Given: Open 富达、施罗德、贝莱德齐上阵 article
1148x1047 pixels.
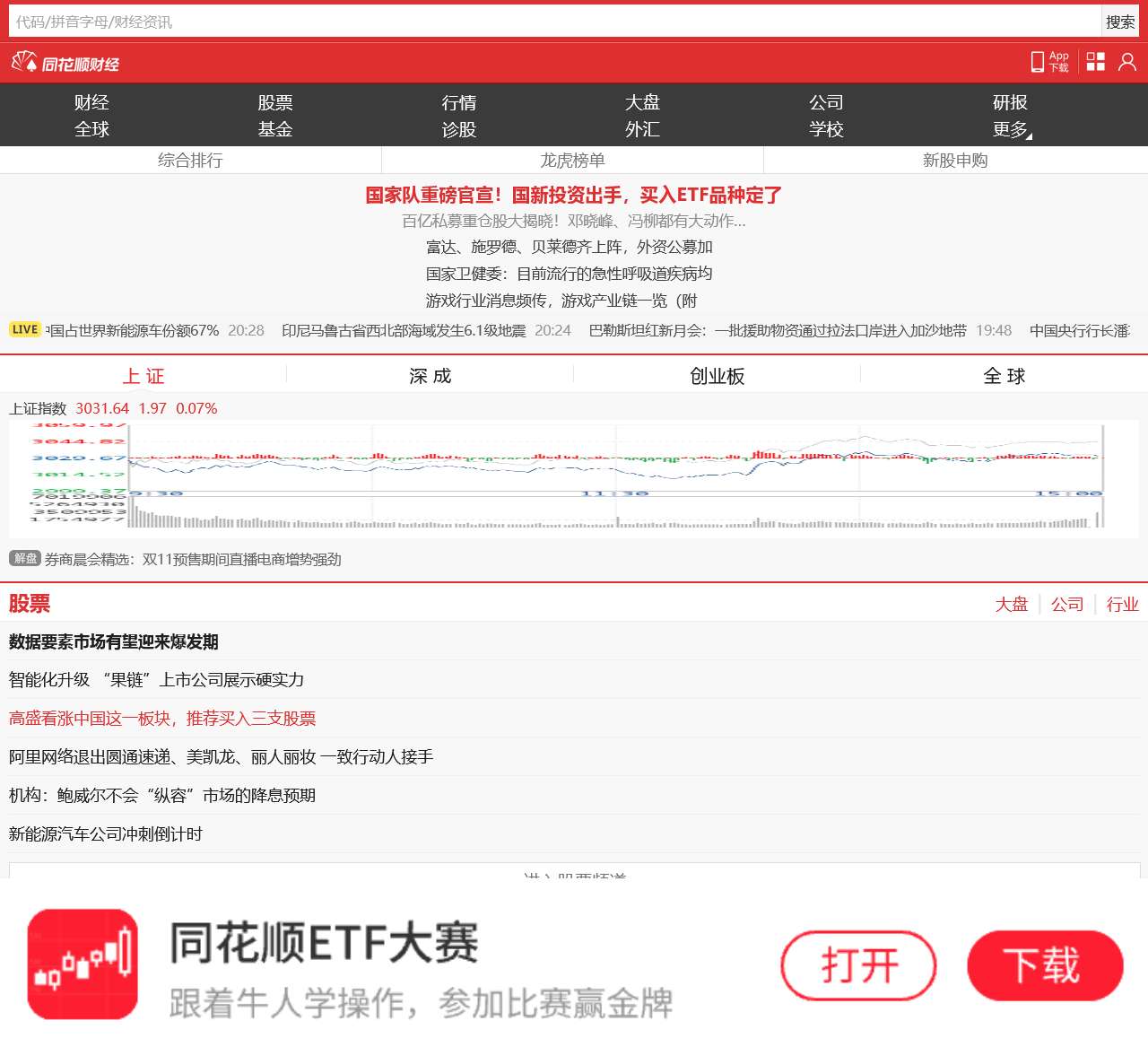Looking at the screenshot, I should pyautogui.click(x=570, y=247).
